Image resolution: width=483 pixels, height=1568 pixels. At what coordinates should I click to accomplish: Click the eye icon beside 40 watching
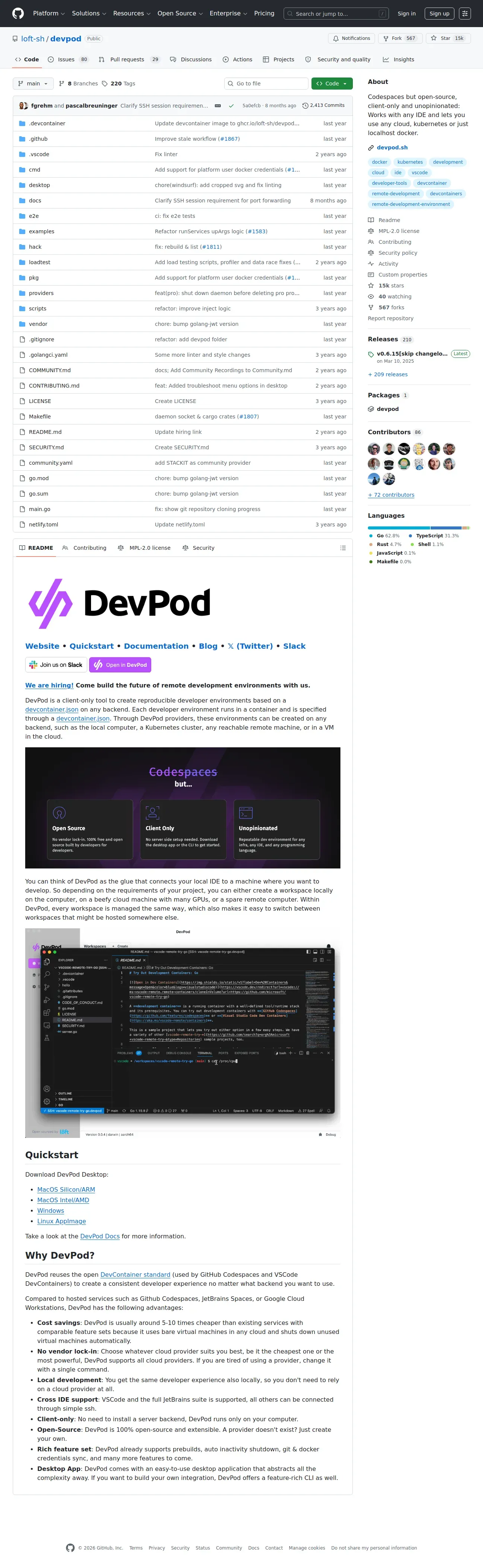[x=371, y=297]
